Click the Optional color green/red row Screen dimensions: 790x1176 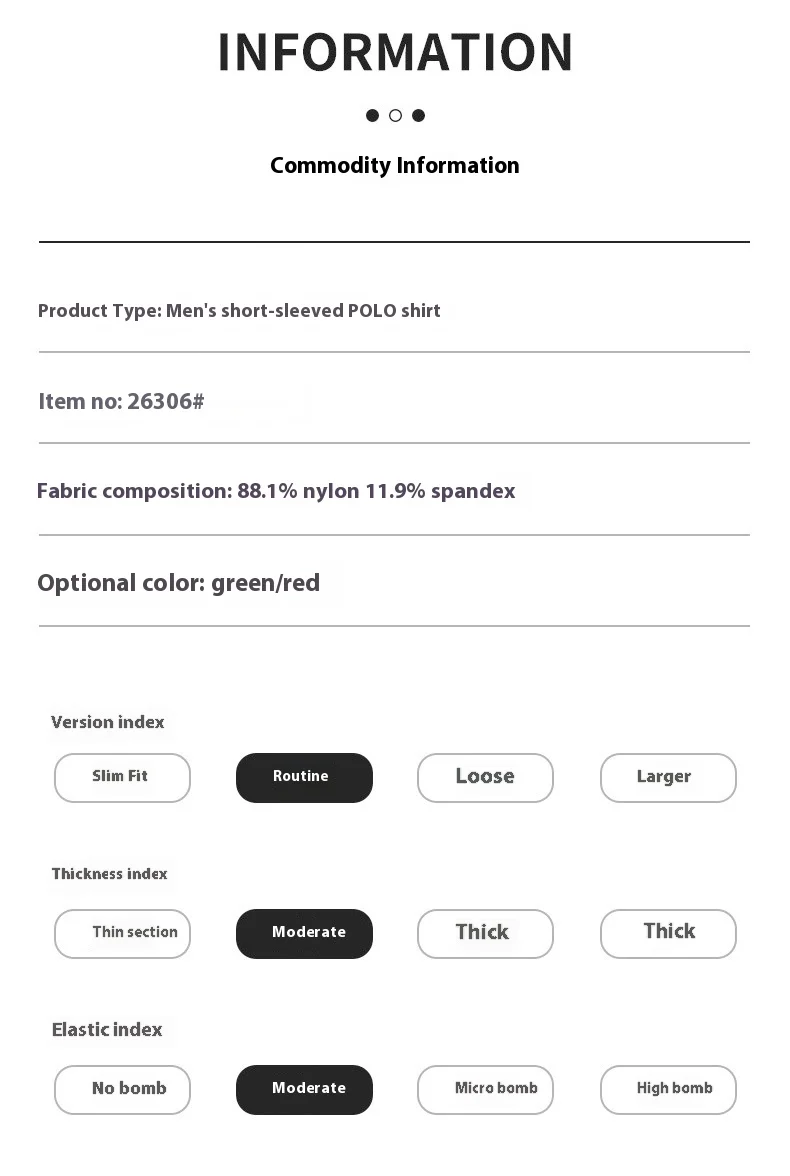pos(178,583)
